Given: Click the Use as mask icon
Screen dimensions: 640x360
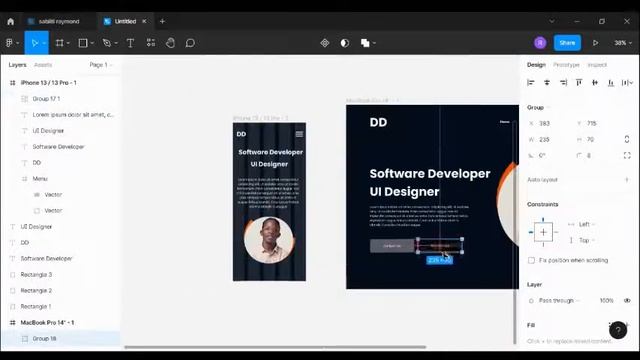Looking at the screenshot, I should pyautogui.click(x=345, y=43).
